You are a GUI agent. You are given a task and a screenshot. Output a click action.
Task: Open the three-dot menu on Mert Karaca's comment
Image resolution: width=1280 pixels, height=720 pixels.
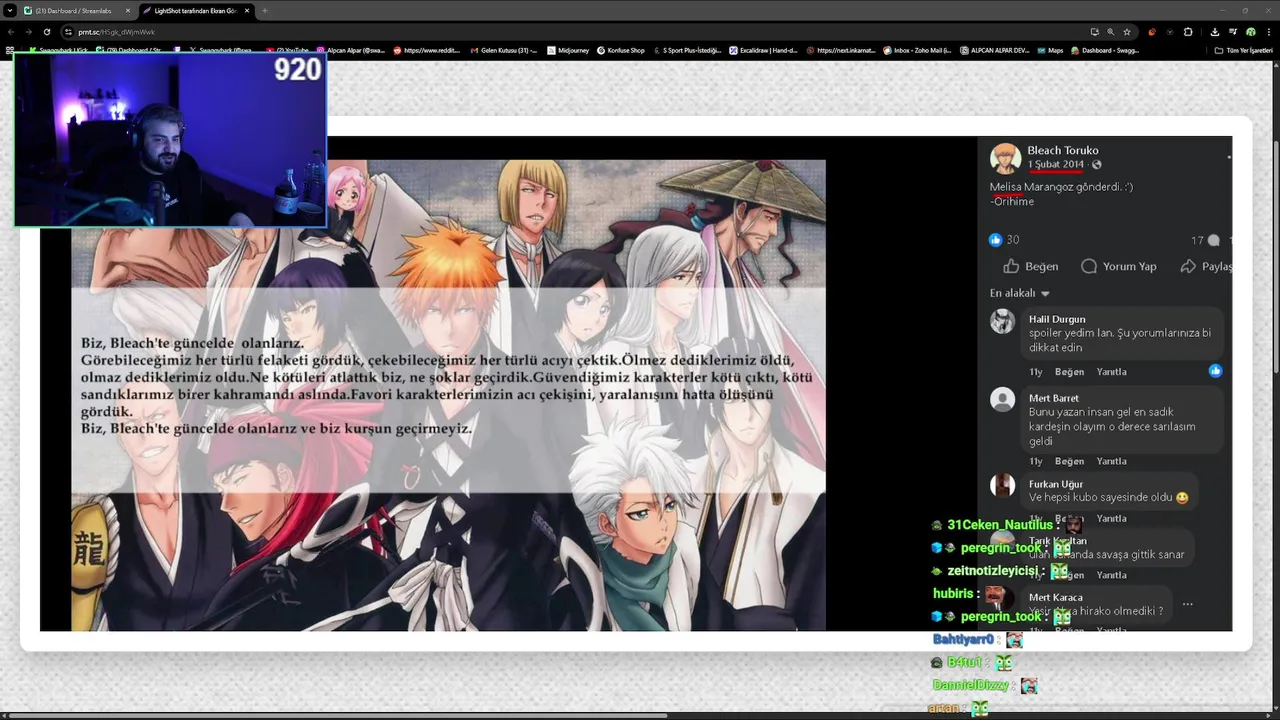[1187, 604]
